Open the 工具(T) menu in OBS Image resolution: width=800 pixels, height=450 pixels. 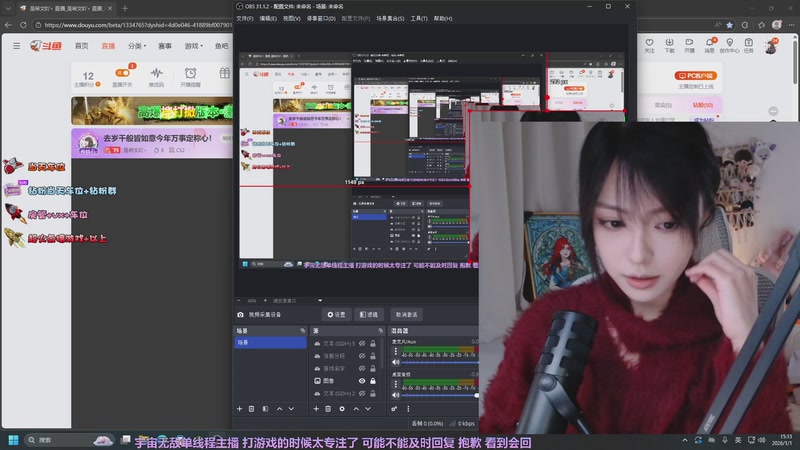[419, 18]
